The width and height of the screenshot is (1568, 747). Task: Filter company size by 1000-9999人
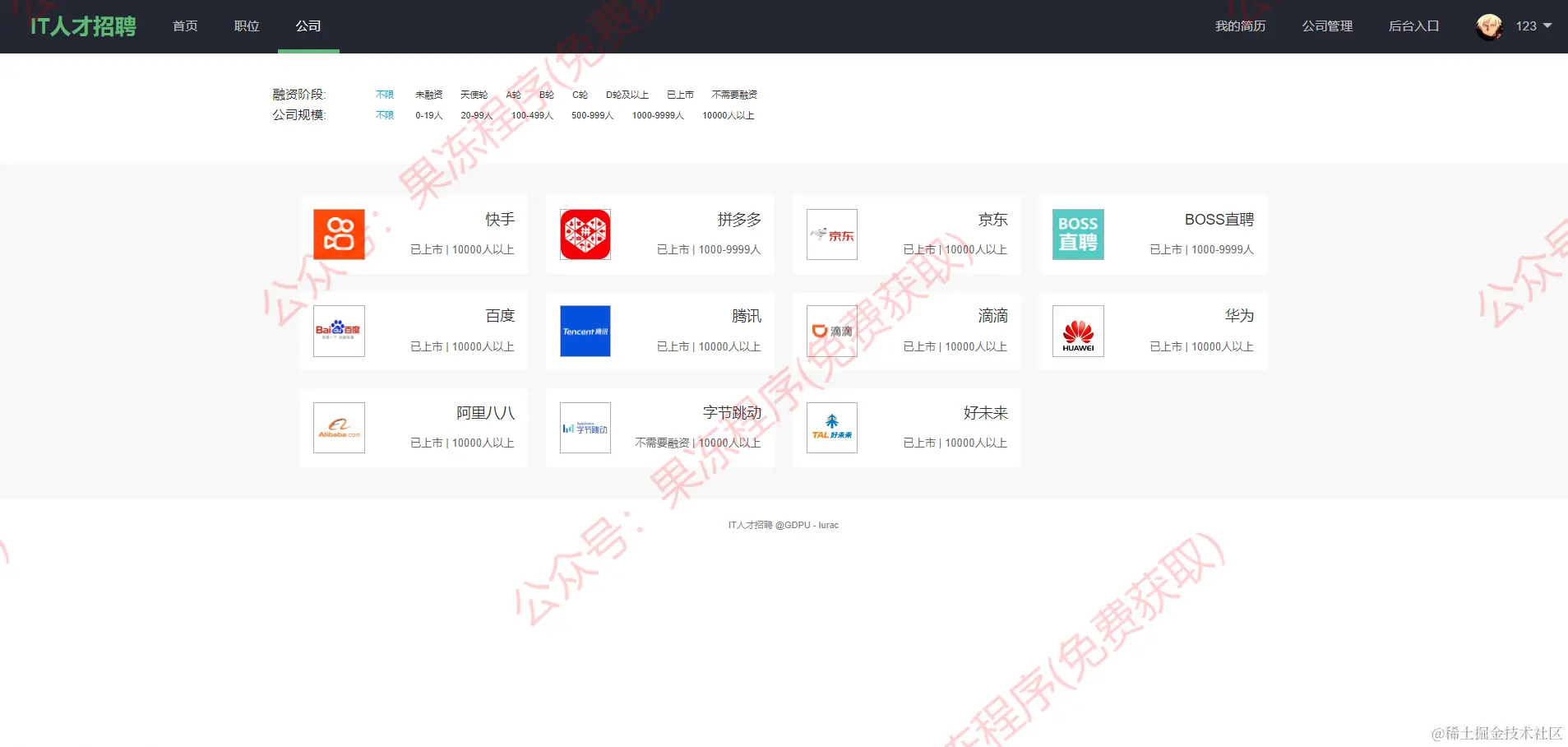(658, 115)
